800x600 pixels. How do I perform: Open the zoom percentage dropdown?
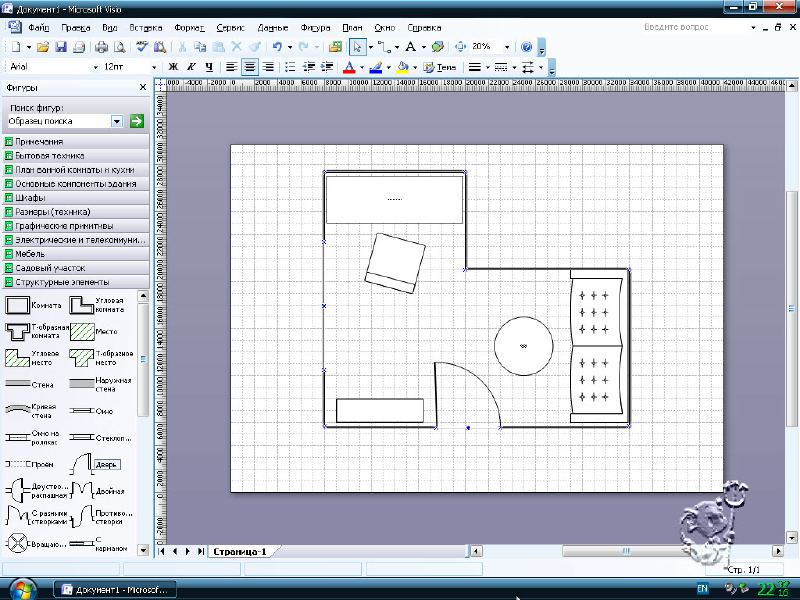coord(507,47)
